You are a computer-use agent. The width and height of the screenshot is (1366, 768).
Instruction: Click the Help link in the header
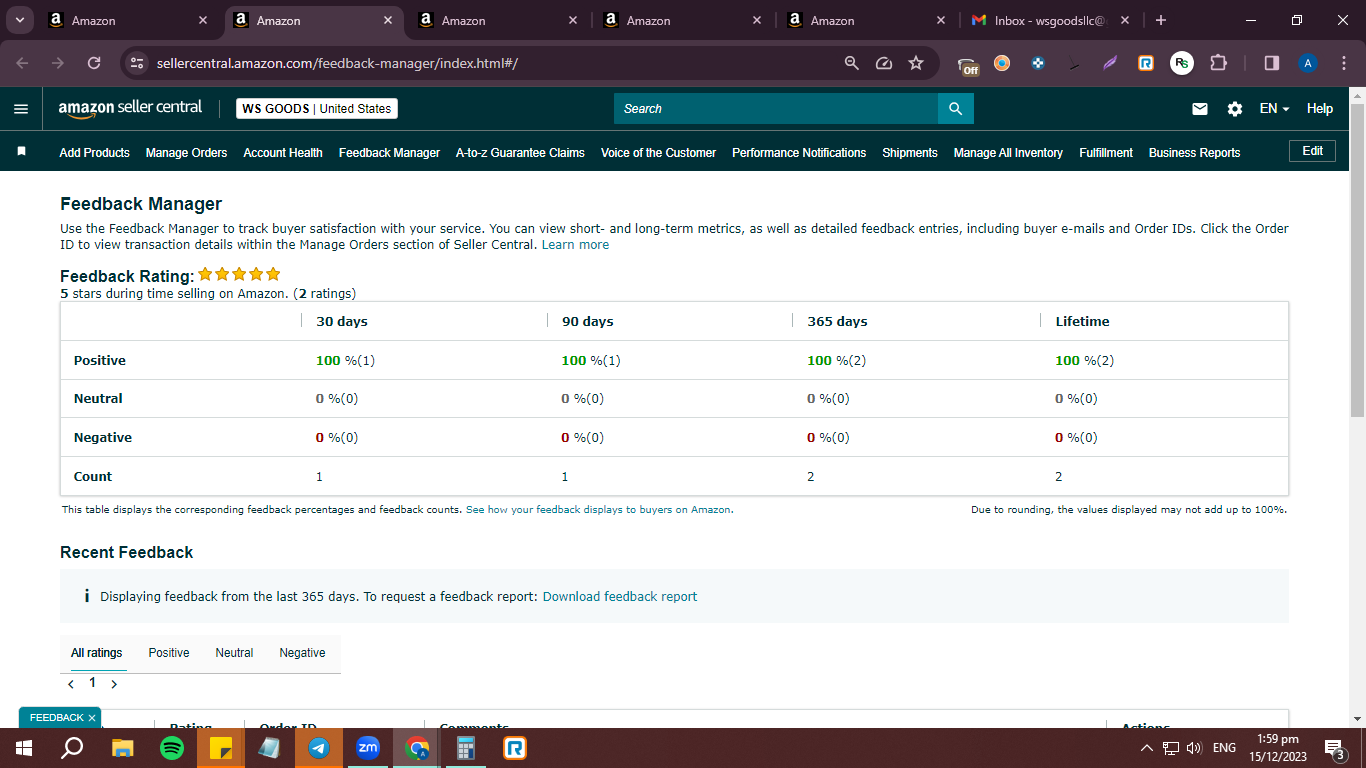[x=1320, y=109]
